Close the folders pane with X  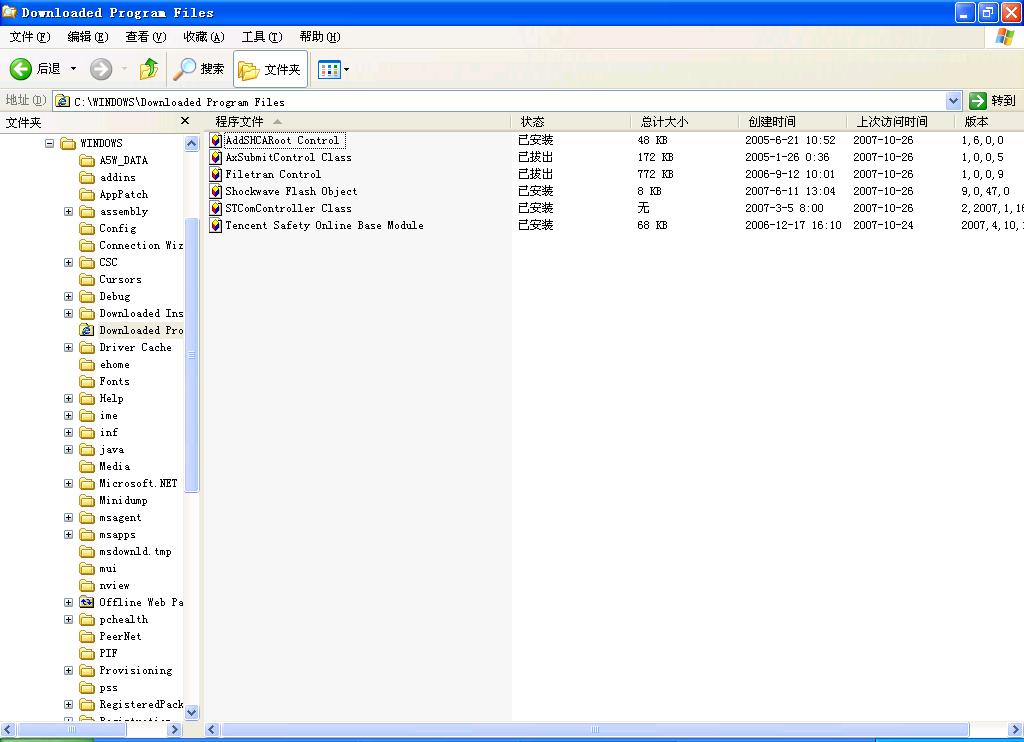(x=185, y=121)
